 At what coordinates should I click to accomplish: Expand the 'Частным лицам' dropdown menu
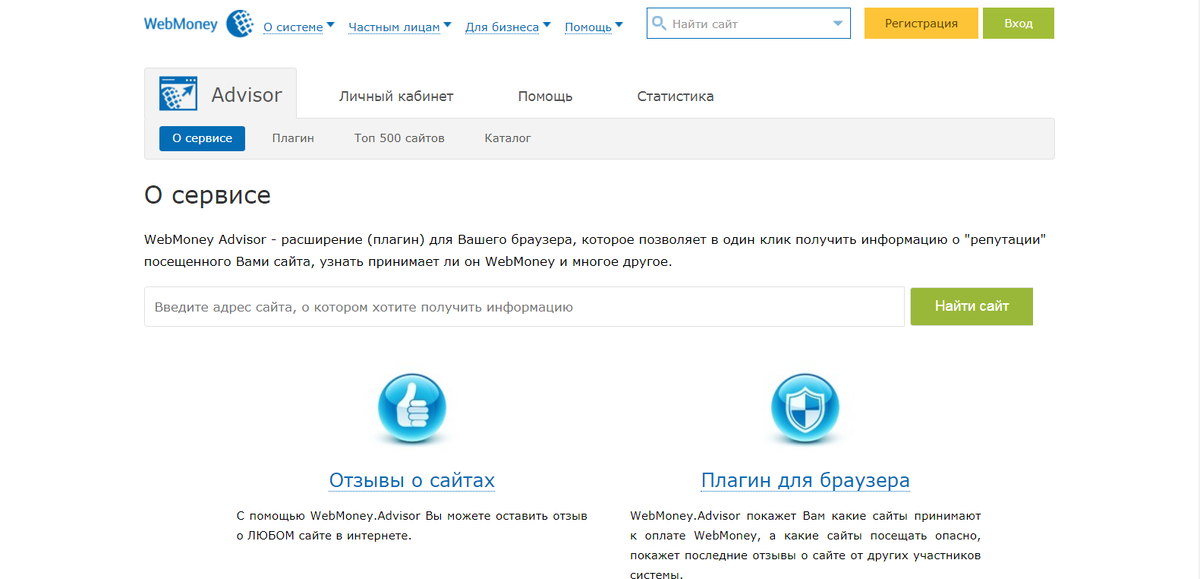pyautogui.click(x=400, y=27)
